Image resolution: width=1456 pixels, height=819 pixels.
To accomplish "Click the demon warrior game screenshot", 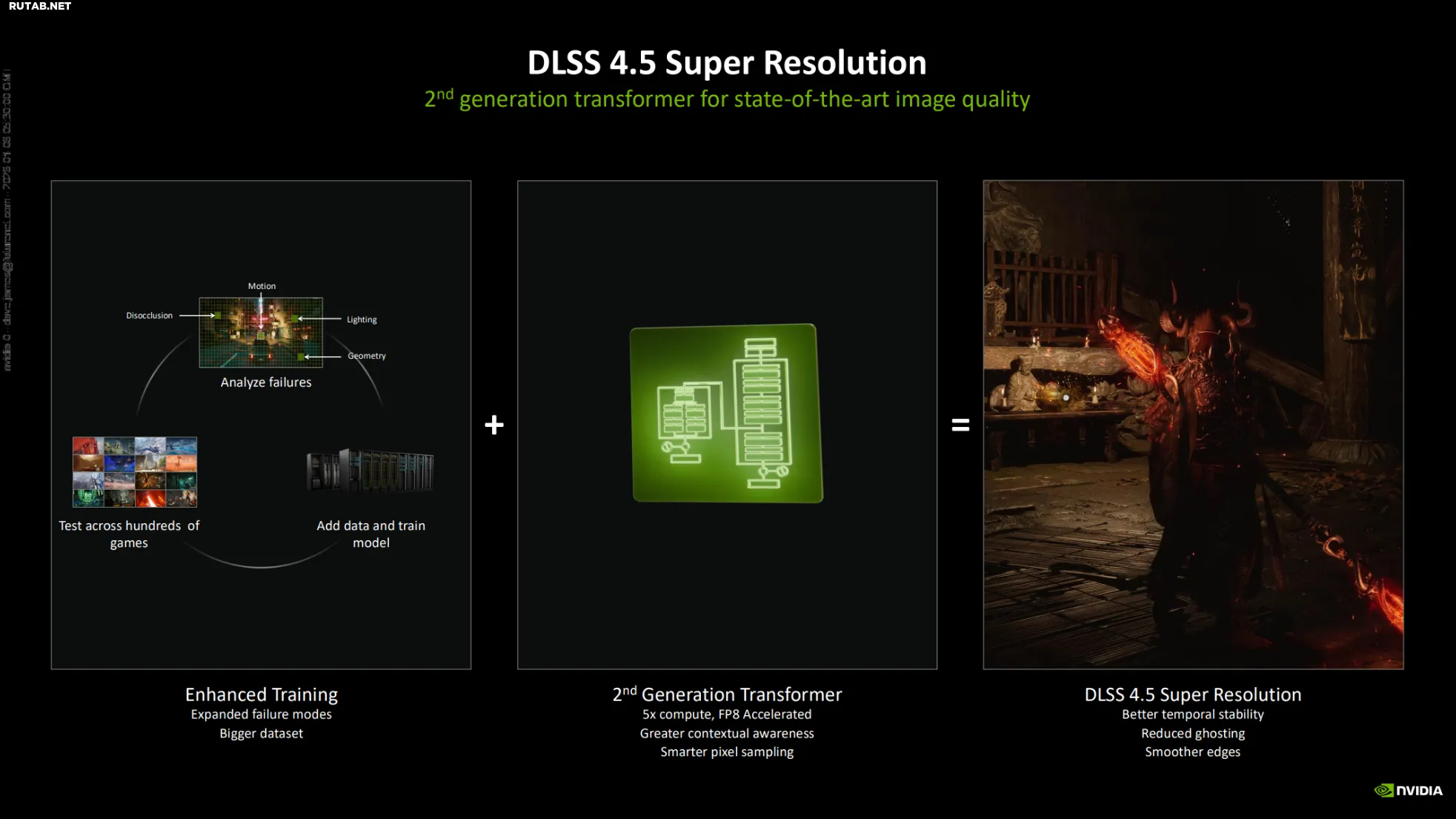I will click(1193, 424).
